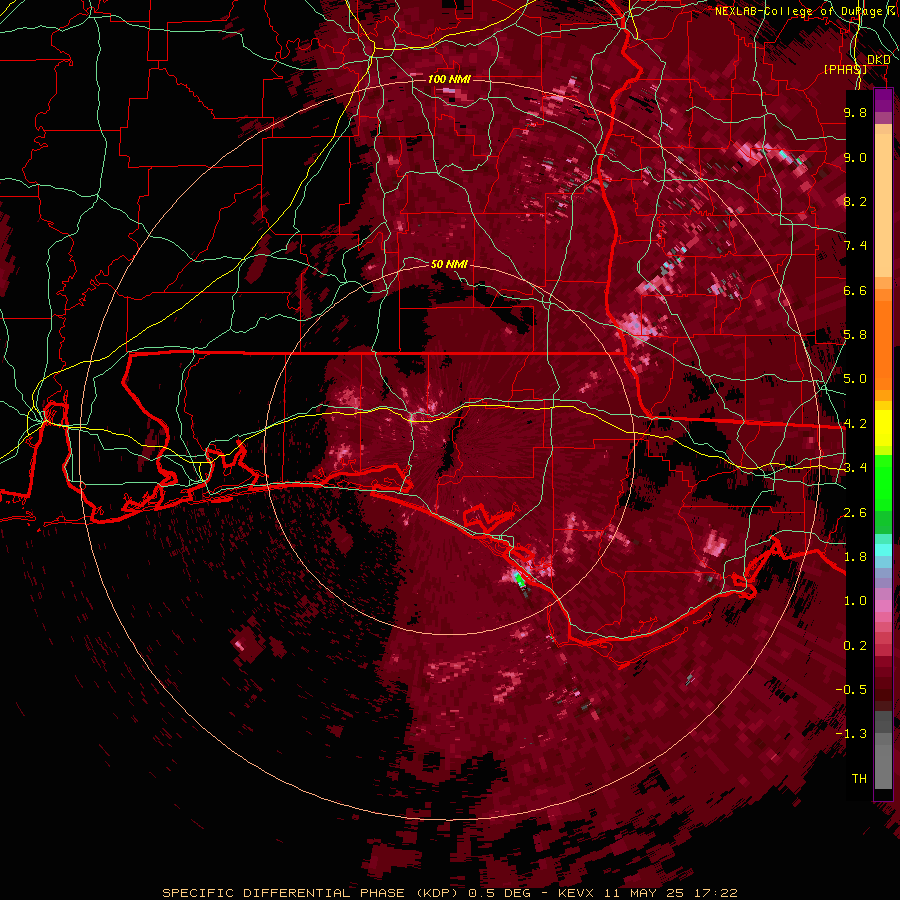Click the 0.2 legend value

(x=855, y=646)
